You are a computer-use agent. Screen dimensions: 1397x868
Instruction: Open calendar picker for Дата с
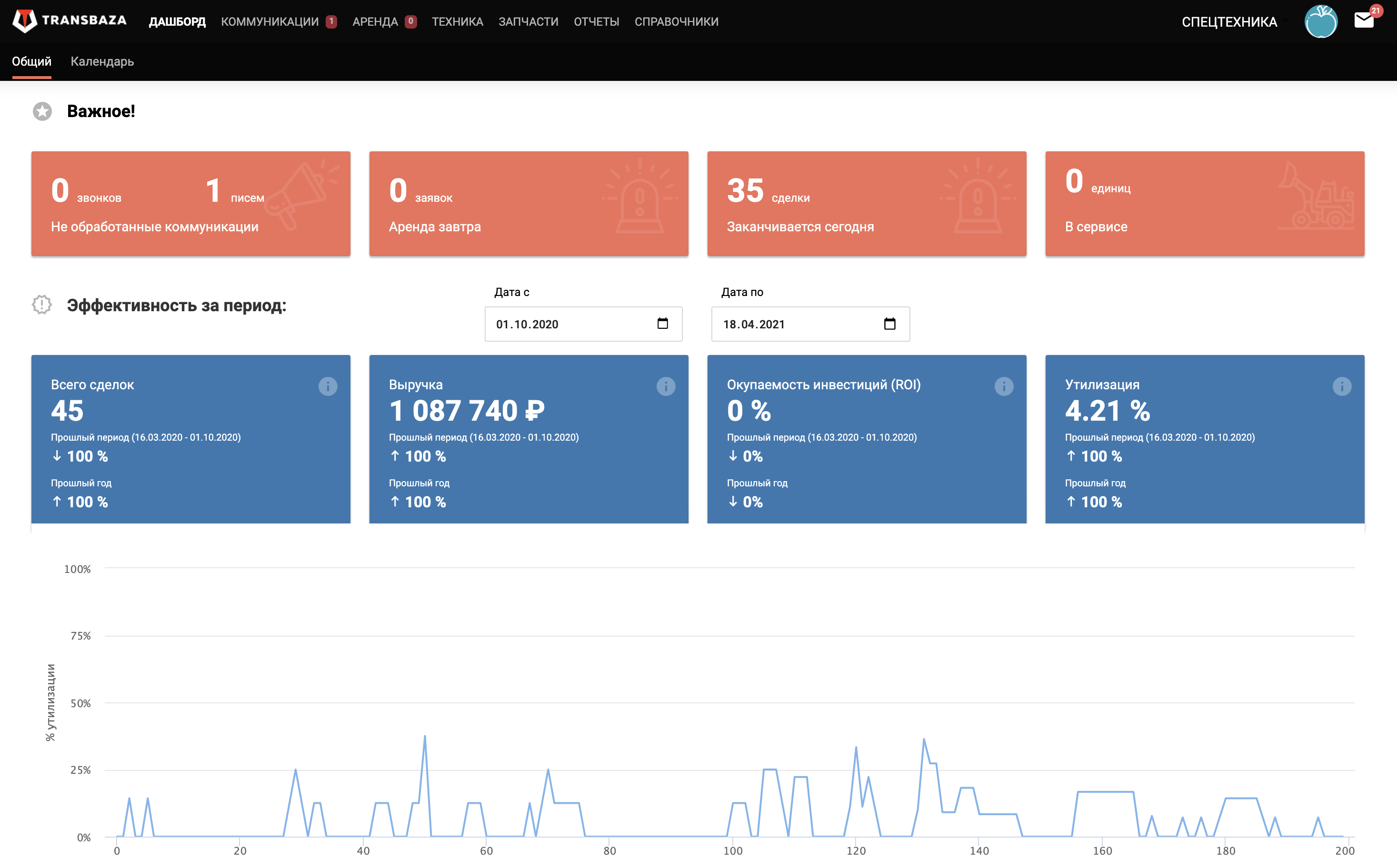662,324
